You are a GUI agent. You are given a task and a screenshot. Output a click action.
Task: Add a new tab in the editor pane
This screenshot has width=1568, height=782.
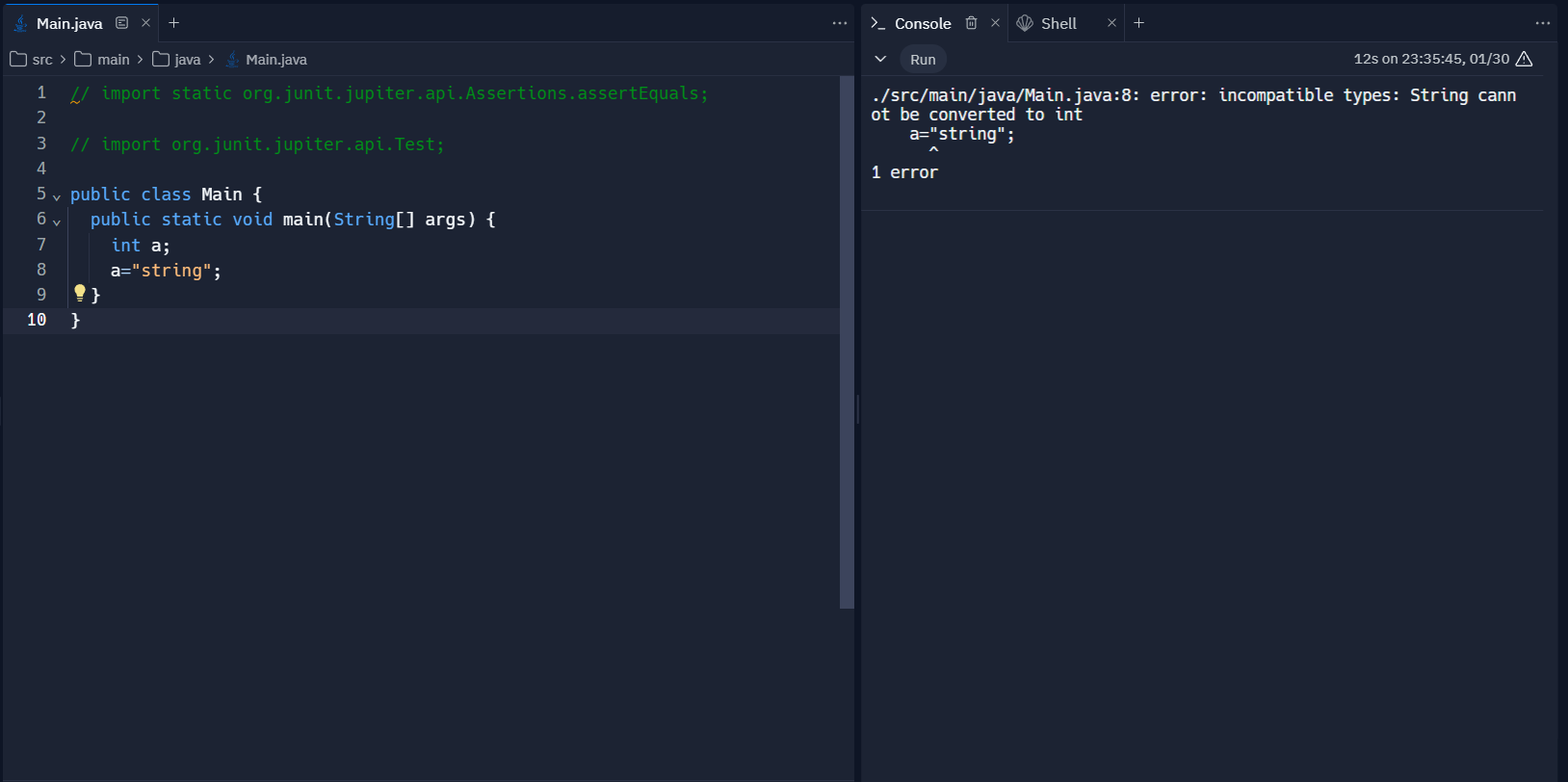[x=174, y=23]
